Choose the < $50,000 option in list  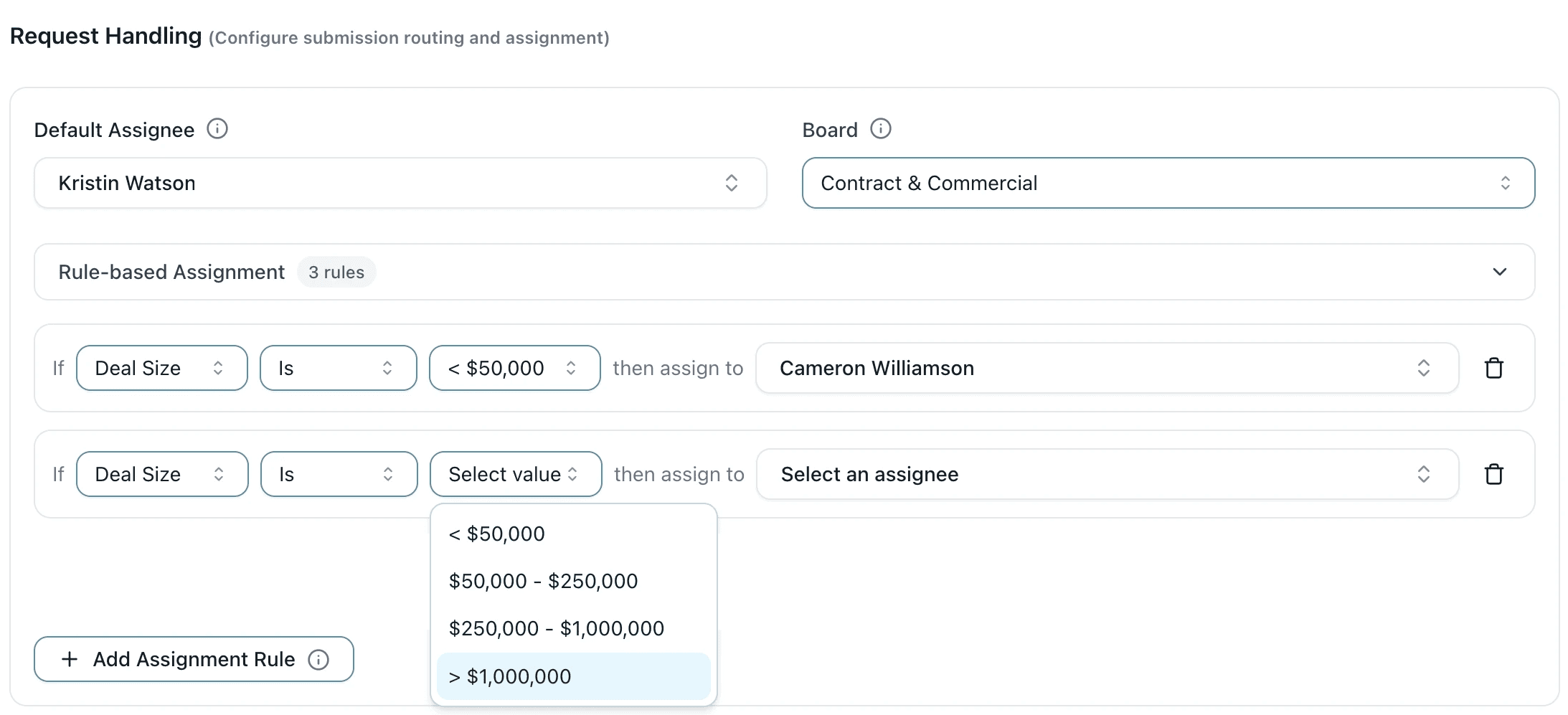(497, 534)
